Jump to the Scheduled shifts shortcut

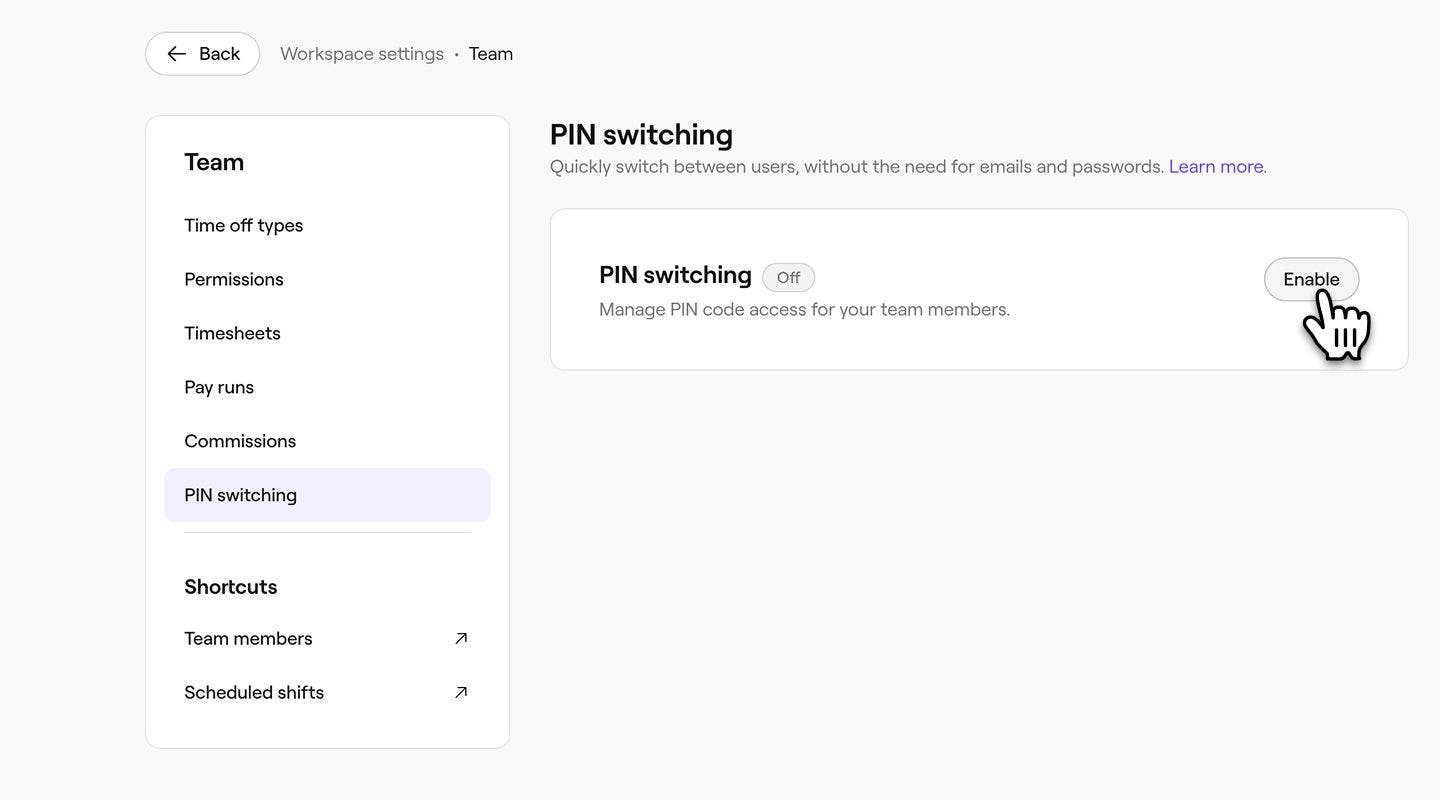pos(254,692)
